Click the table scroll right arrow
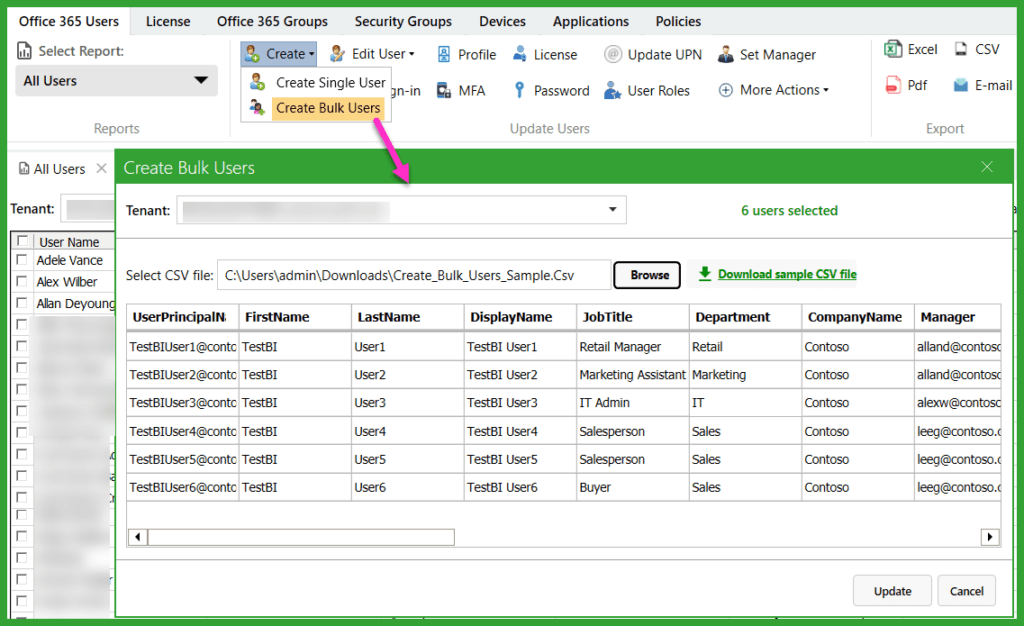This screenshot has width=1024, height=626. click(x=990, y=537)
